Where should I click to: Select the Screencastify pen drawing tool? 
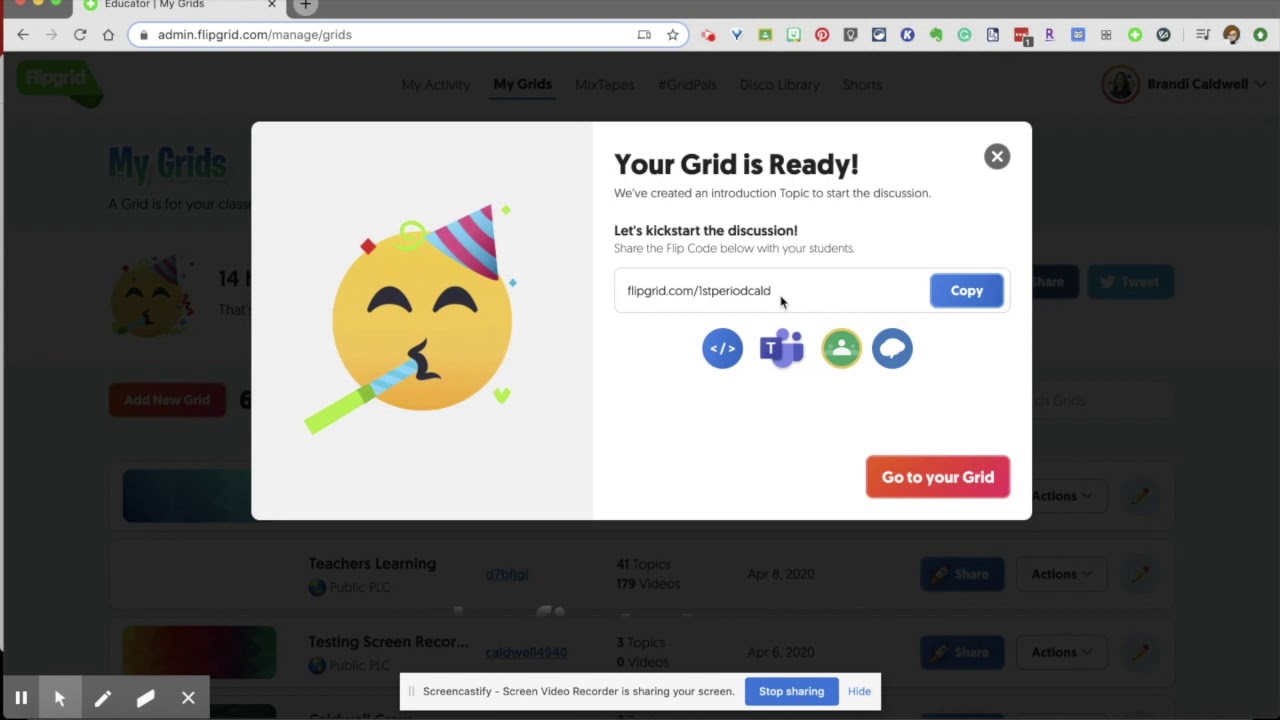point(103,698)
